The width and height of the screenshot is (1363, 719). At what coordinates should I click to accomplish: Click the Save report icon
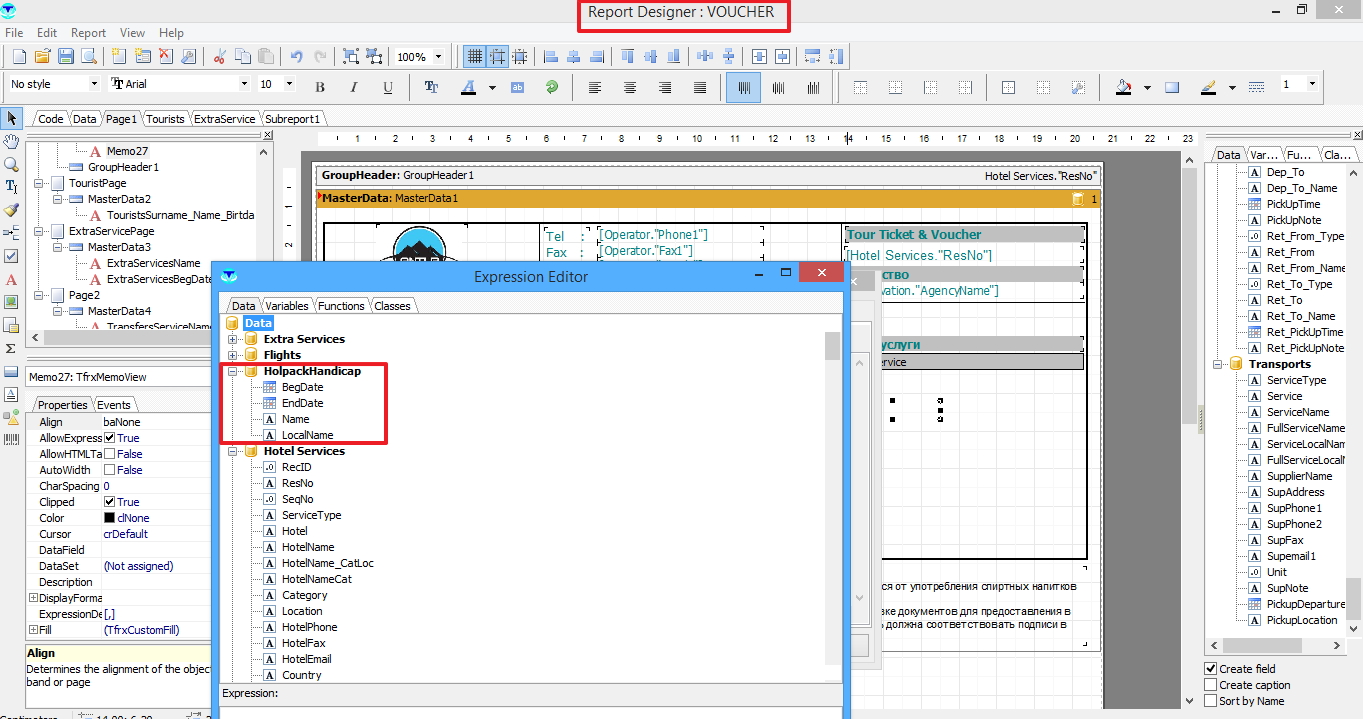coord(66,57)
